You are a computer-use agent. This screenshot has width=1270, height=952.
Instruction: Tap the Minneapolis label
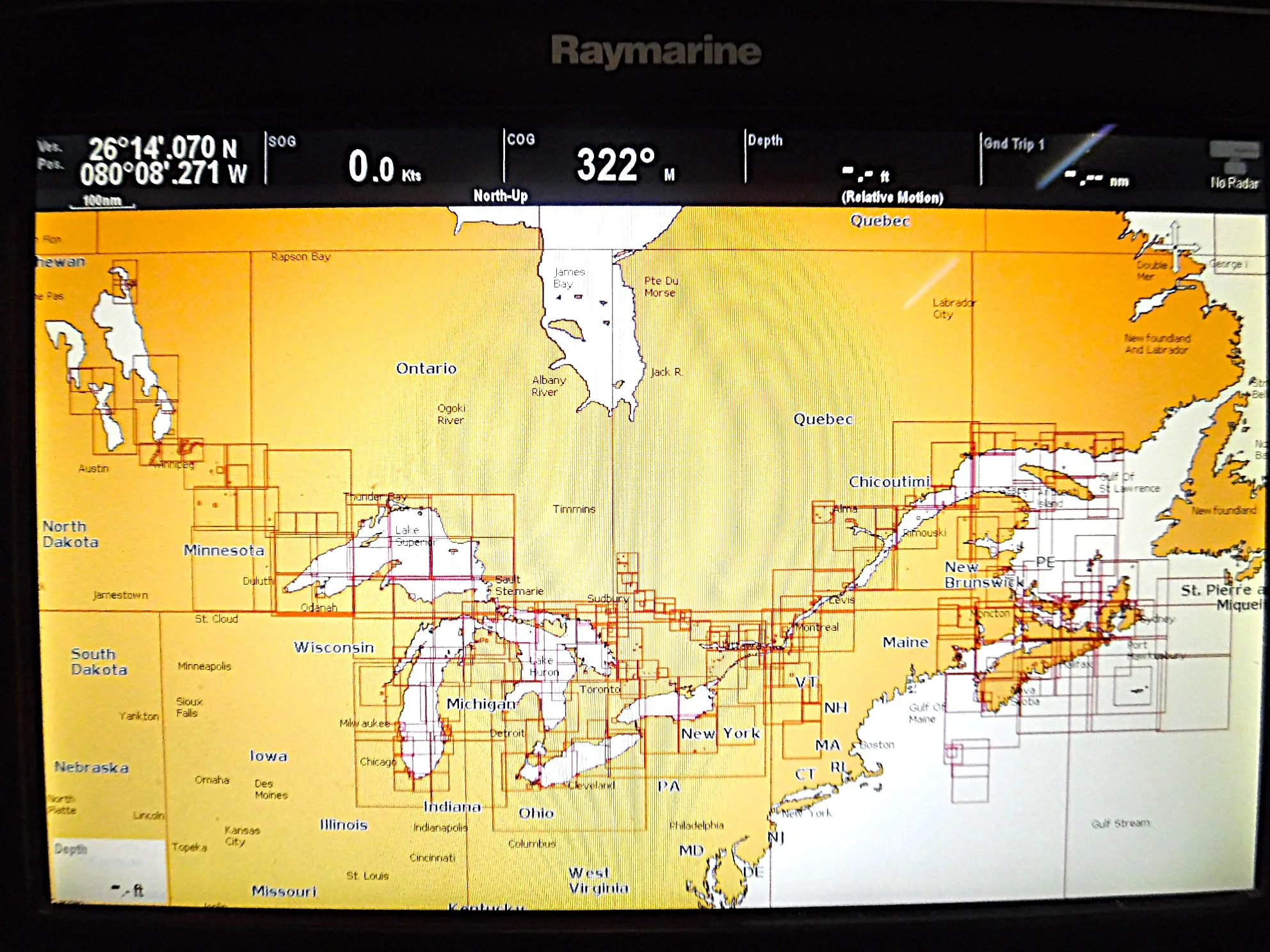point(204,666)
